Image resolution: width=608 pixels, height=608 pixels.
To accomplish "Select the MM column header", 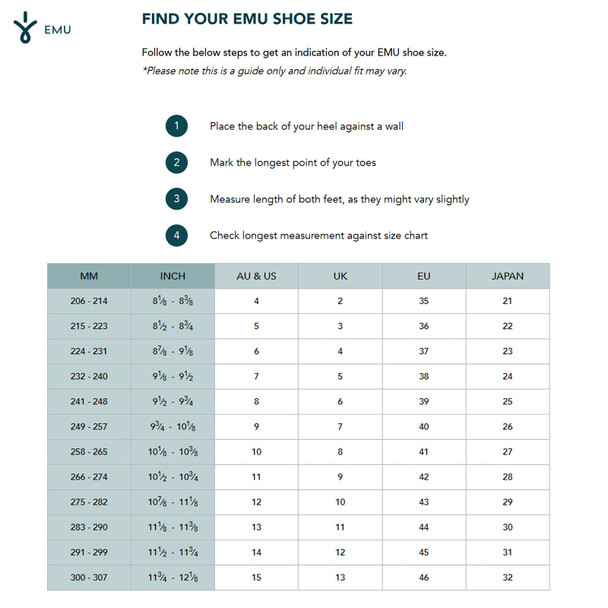I will pos(89,276).
